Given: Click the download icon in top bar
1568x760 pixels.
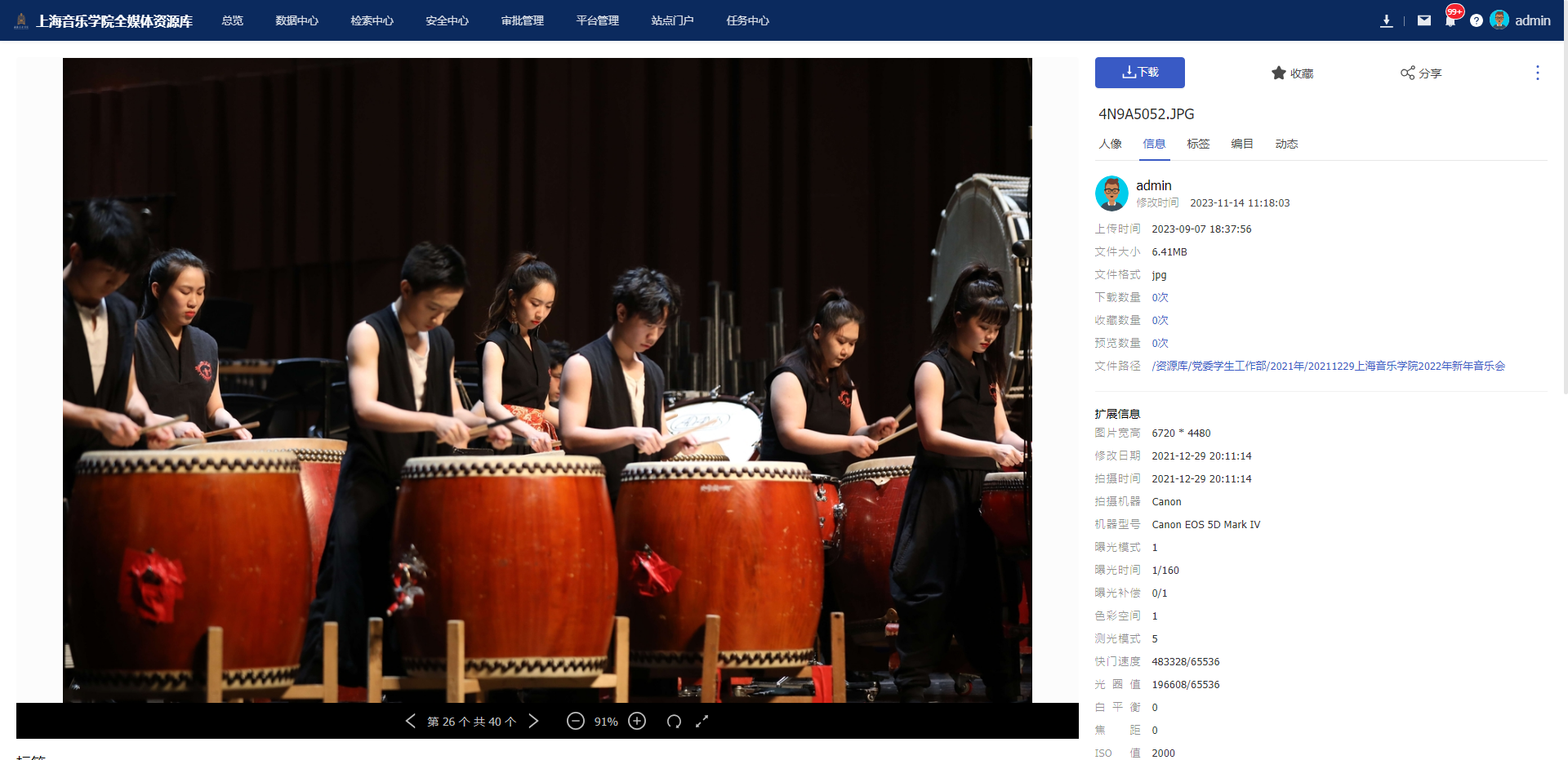Looking at the screenshot, I should [x=1386, y=20].
